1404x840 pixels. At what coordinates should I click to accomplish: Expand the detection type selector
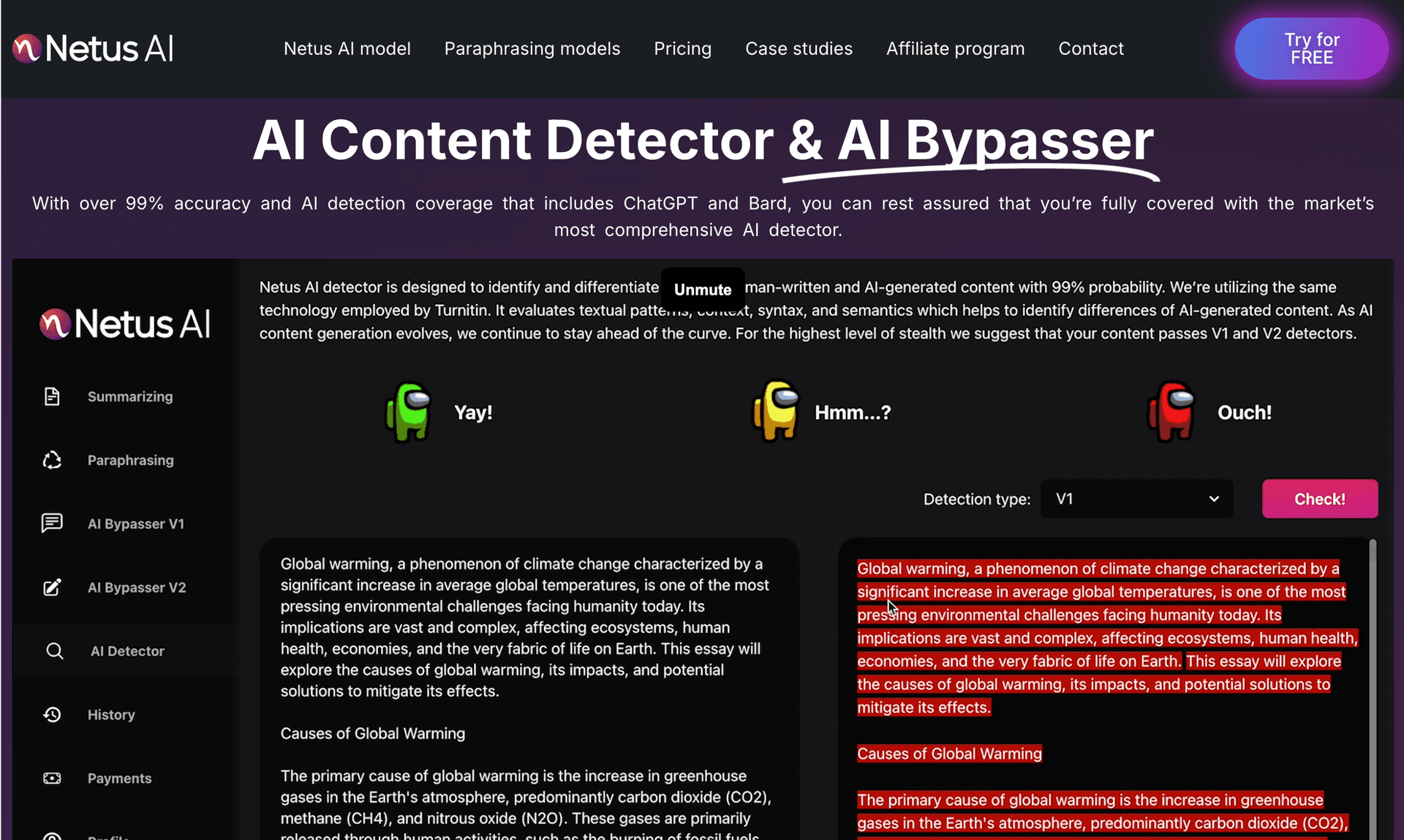tap(1135, 499)
